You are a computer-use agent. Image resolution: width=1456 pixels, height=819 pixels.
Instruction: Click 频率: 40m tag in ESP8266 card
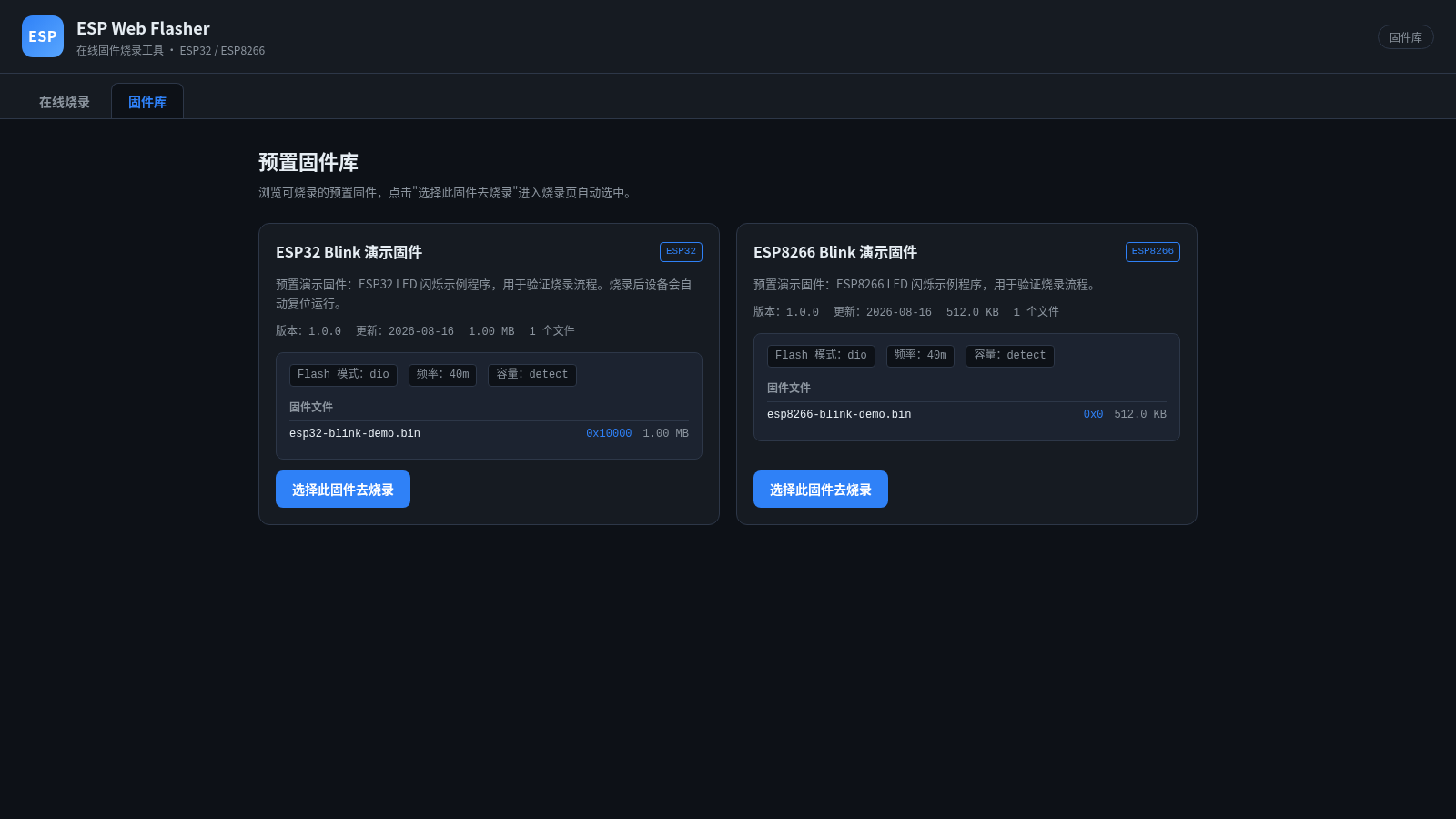click(x=920, y=356)
